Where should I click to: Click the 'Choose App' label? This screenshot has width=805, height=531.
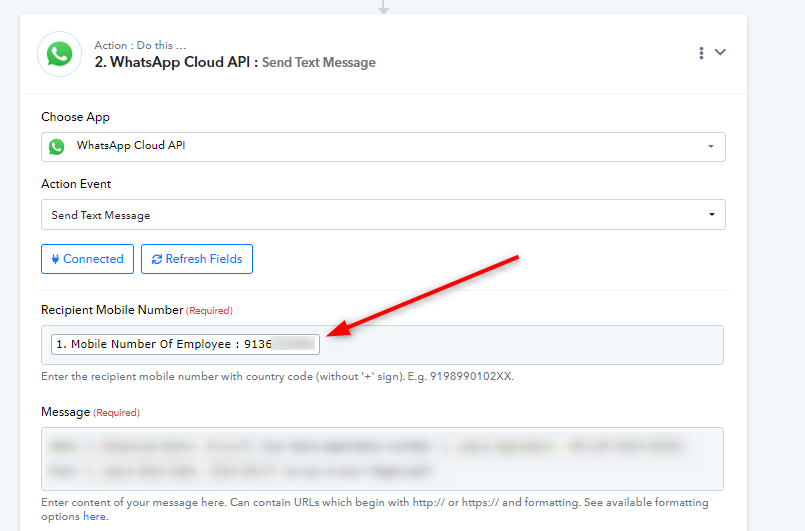pos(75,117)
